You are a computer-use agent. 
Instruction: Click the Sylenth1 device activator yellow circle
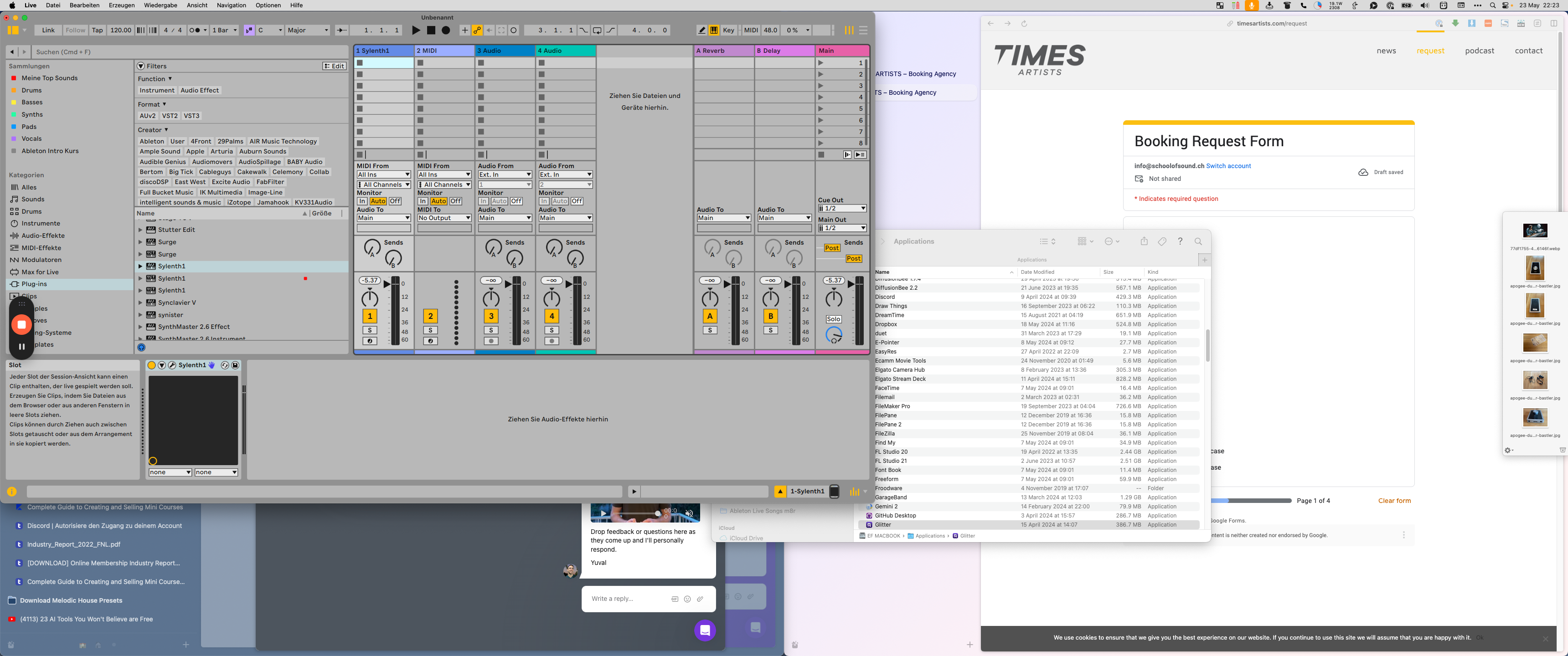[x=152, y=365]
